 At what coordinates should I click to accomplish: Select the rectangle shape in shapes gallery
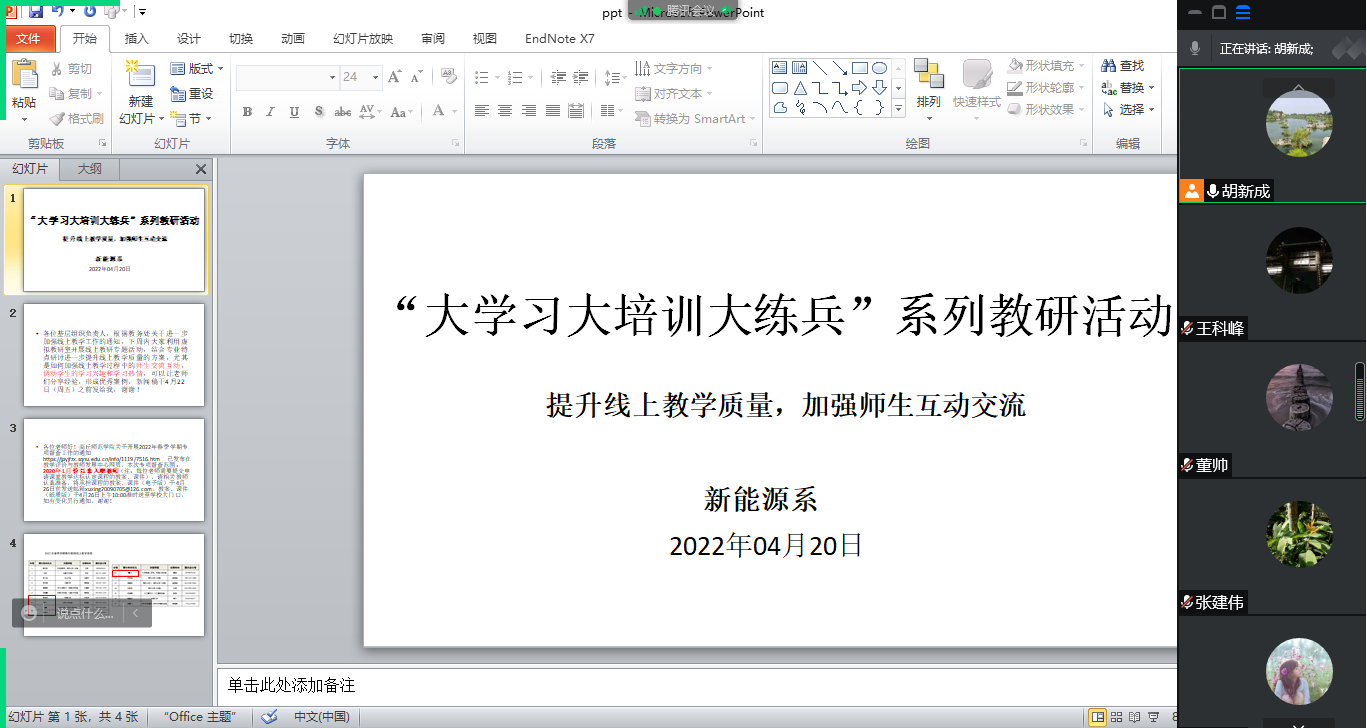click(859, 68)
